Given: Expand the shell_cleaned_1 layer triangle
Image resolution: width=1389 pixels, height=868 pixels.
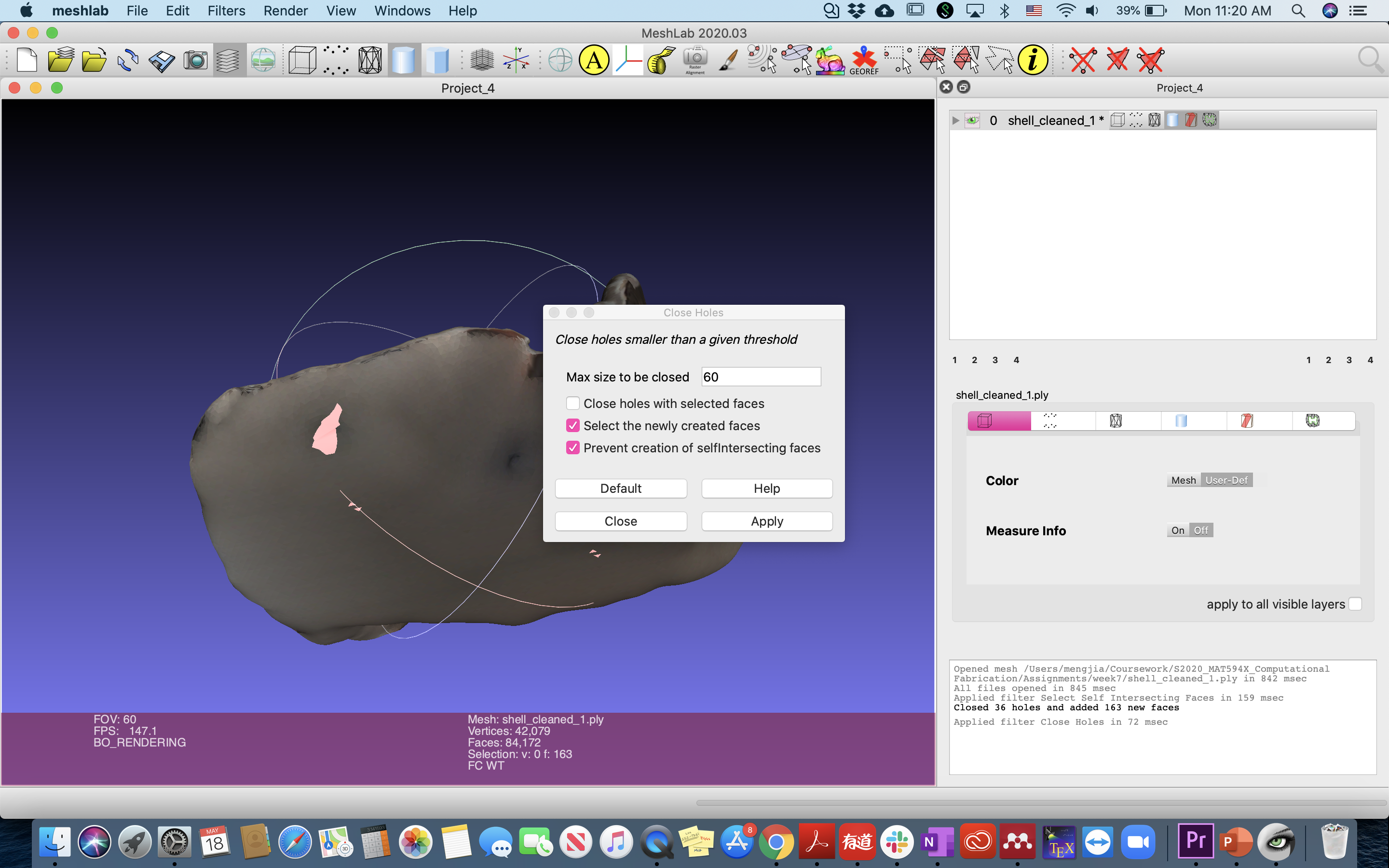Looking at the screenshot, I should click(955, 121).
